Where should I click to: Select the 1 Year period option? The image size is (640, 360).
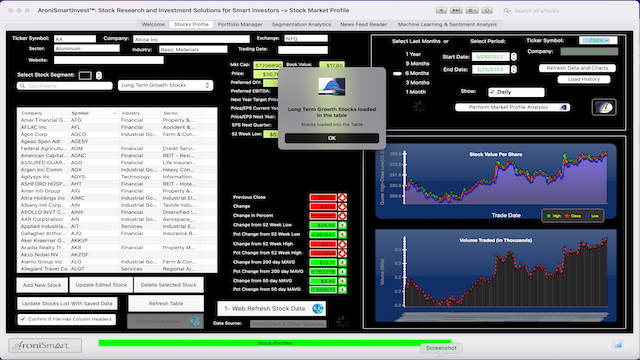click(x=413, y=54)
